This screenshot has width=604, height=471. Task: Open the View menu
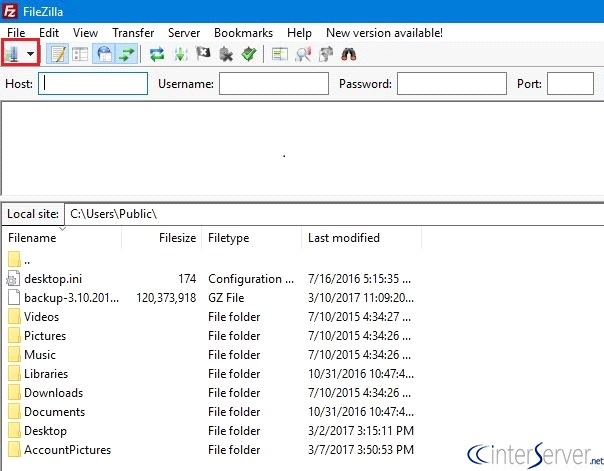[86, 33]
